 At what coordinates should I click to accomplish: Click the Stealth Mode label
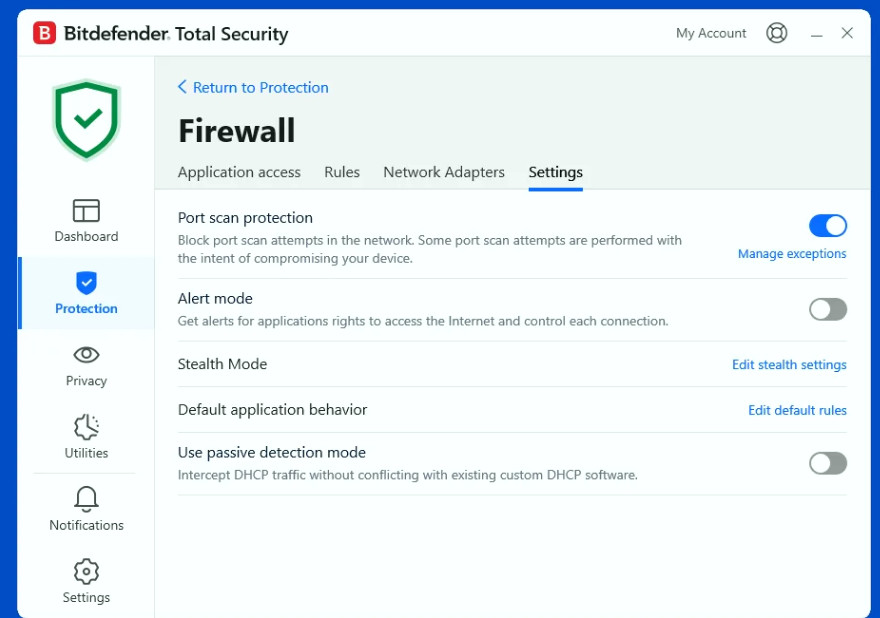pyautogui.click(x=222, y=364)
